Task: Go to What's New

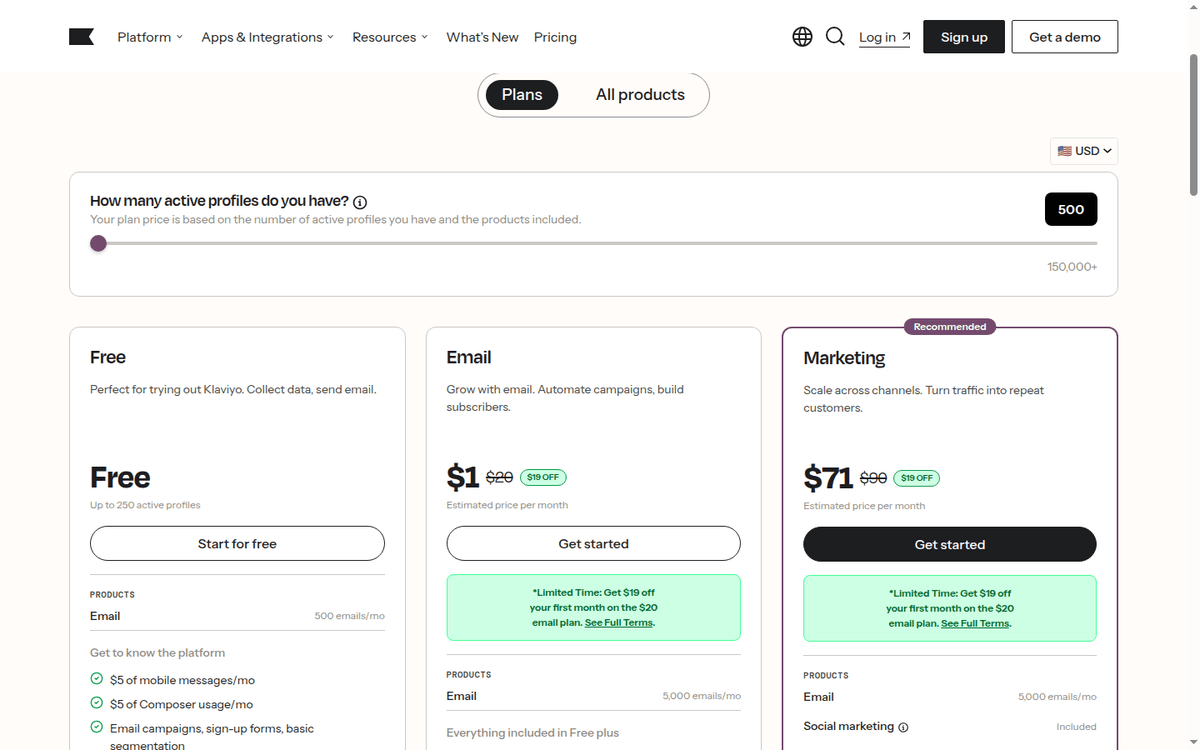Action: point(482,37)
